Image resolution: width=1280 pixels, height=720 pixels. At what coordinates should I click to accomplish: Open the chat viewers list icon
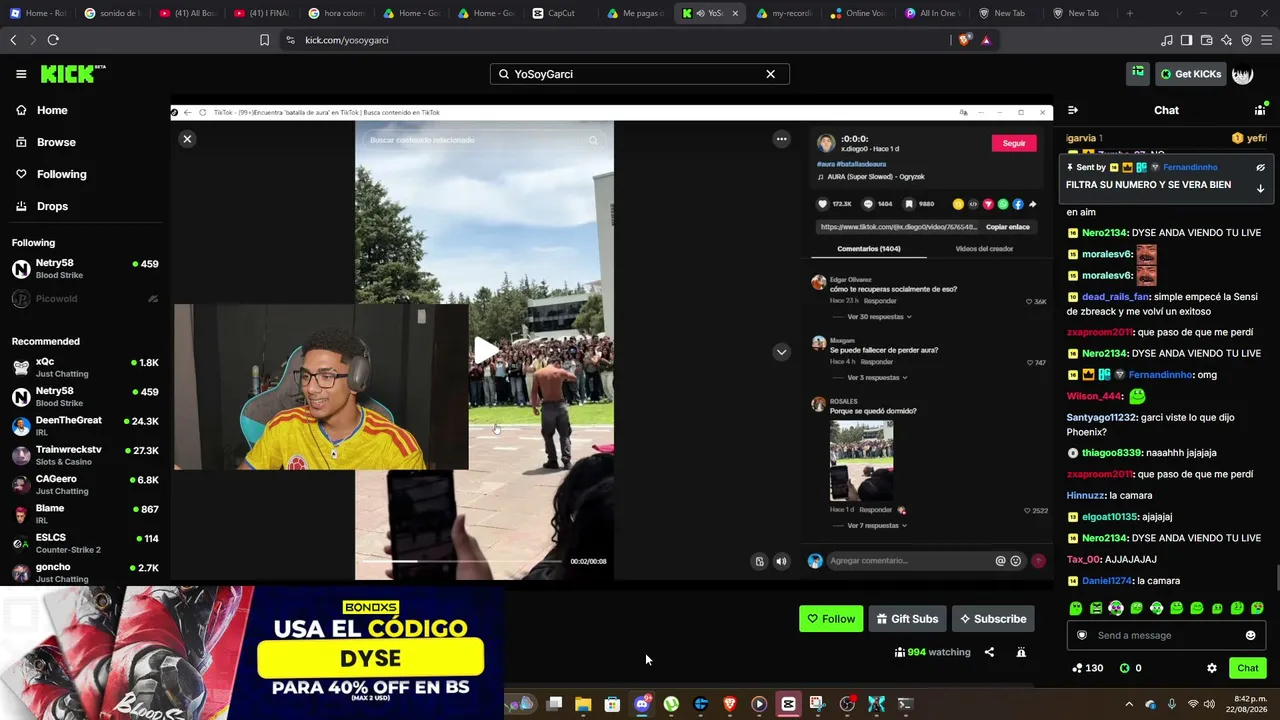pyautogui.click(x=1260, y=110)
